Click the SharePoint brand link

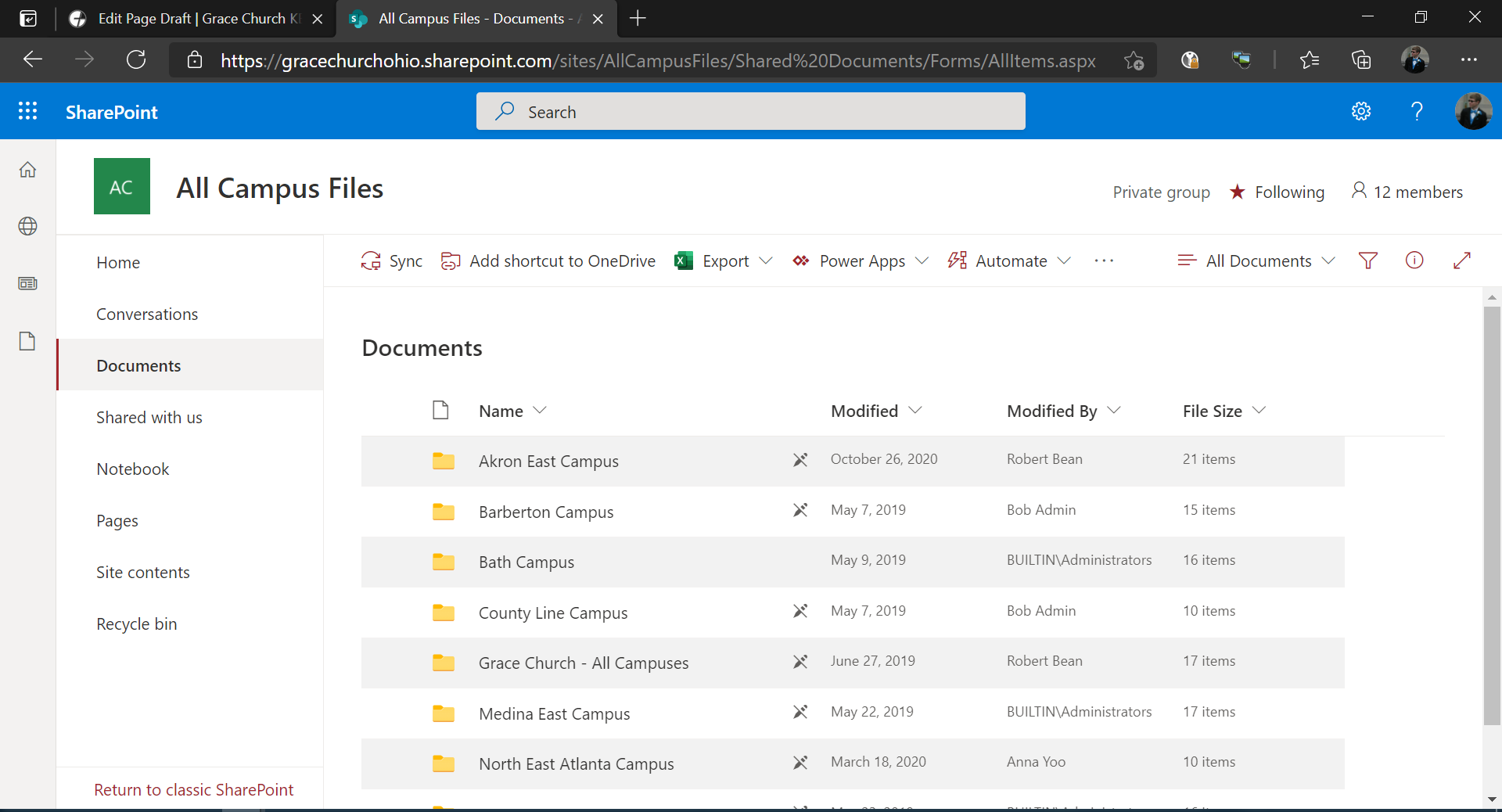click(112, 112)
